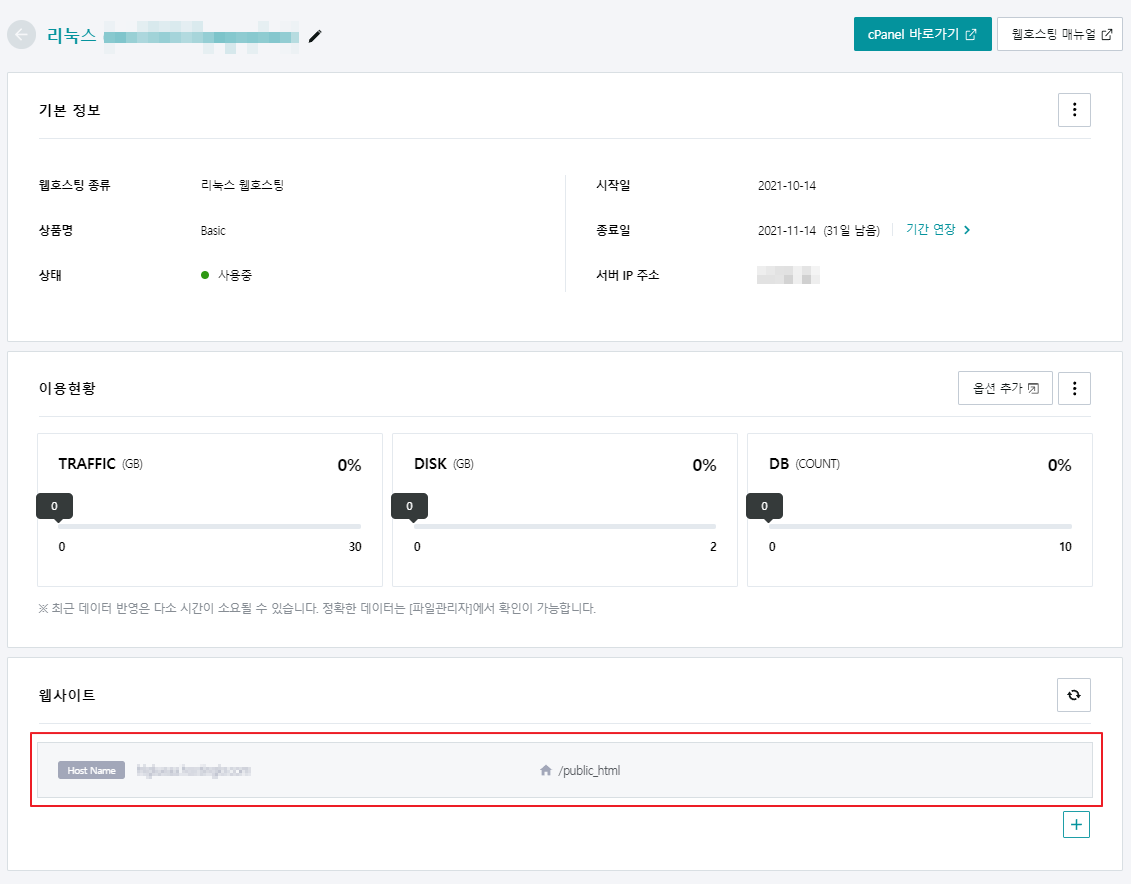Click the DISK 0 value tooltip
1131x884 pixels.
tap(409, 506)
